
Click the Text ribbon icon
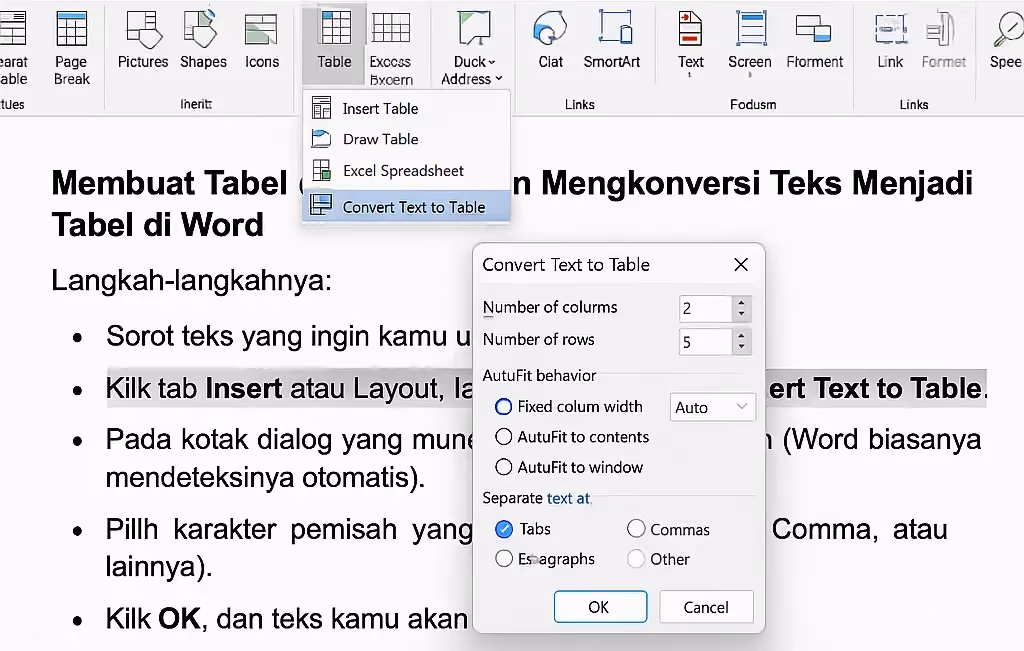(690, 29)
